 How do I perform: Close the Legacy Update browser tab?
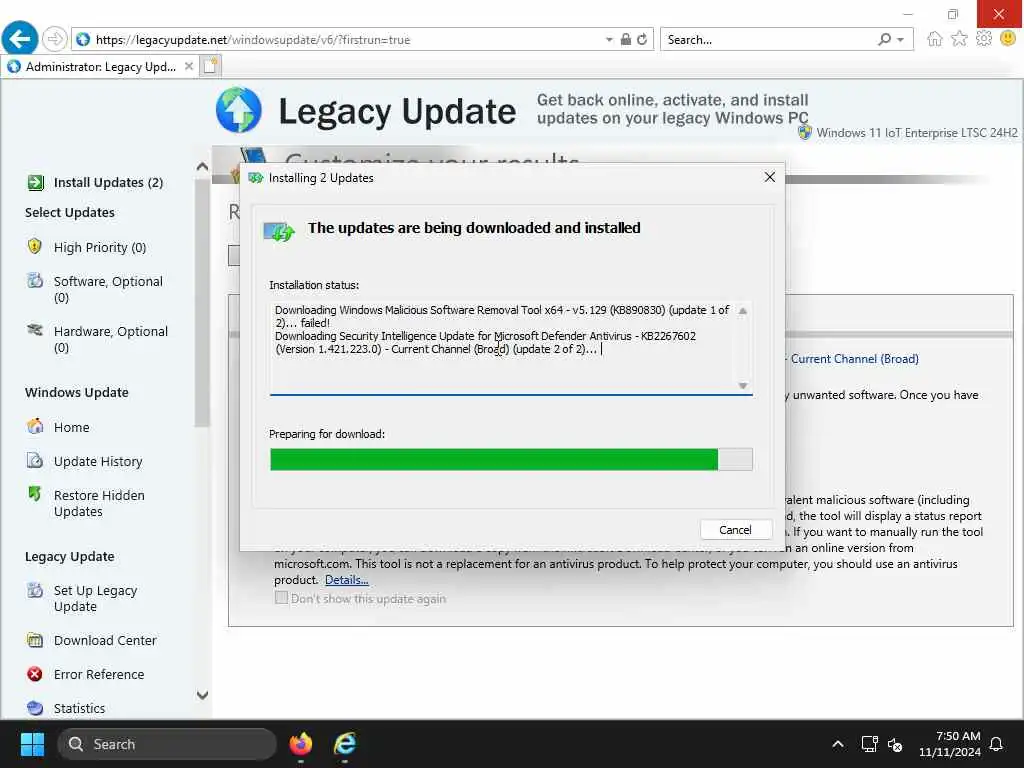point(189,66)
